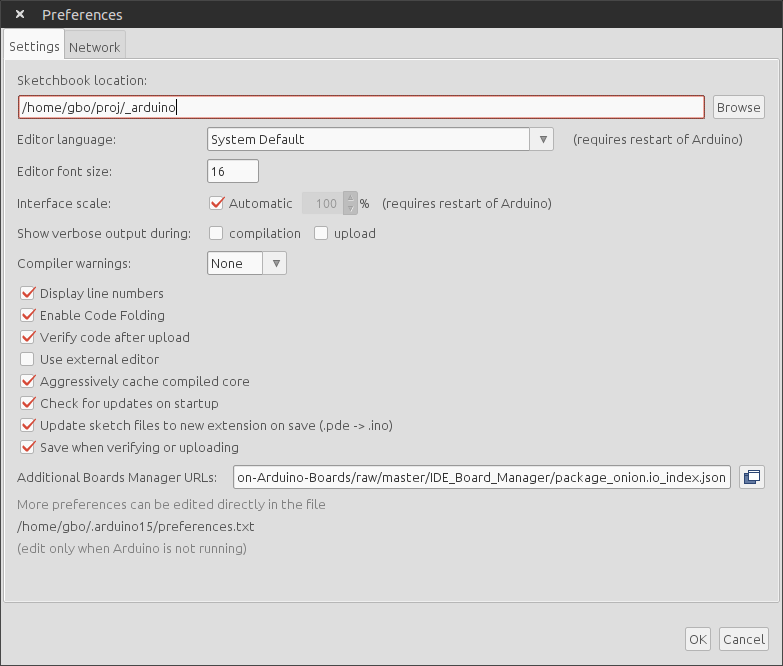Close the Preferences dialog with the X icon

coord(20,14)
